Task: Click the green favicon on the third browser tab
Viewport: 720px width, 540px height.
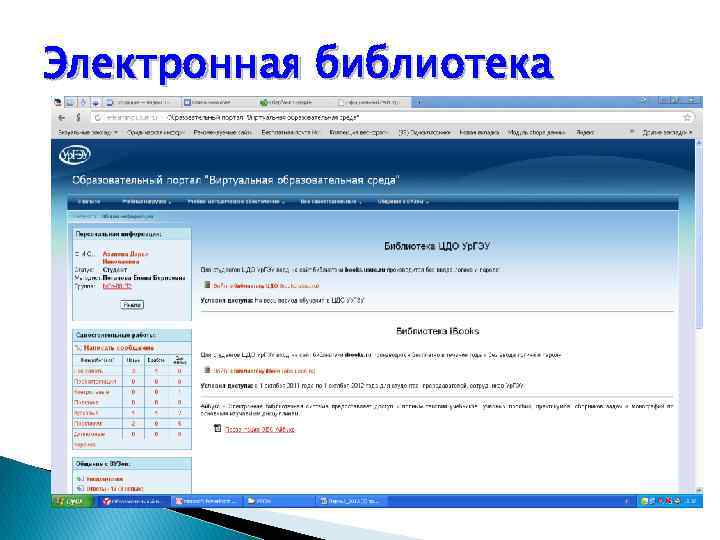Action: (x=264, y=102)
